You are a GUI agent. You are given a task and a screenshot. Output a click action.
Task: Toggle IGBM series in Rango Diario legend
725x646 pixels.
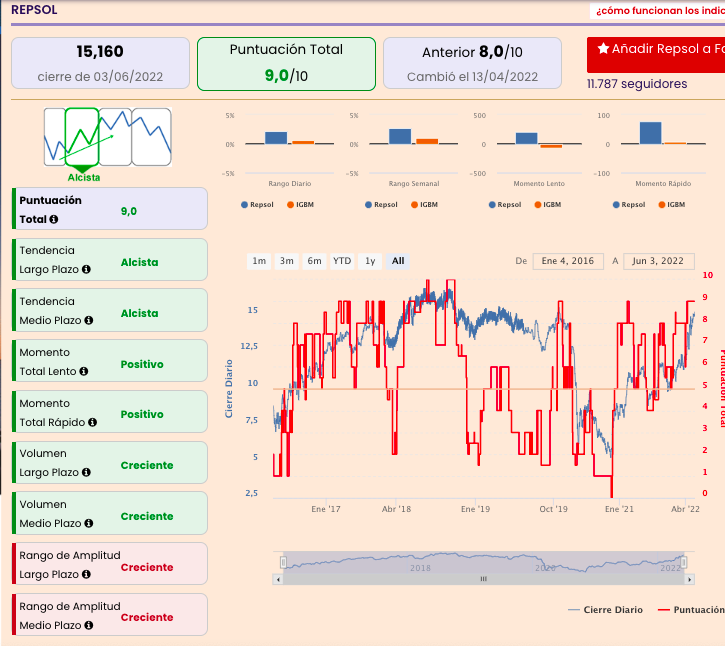pyautogui.click(x=301, y=204)
